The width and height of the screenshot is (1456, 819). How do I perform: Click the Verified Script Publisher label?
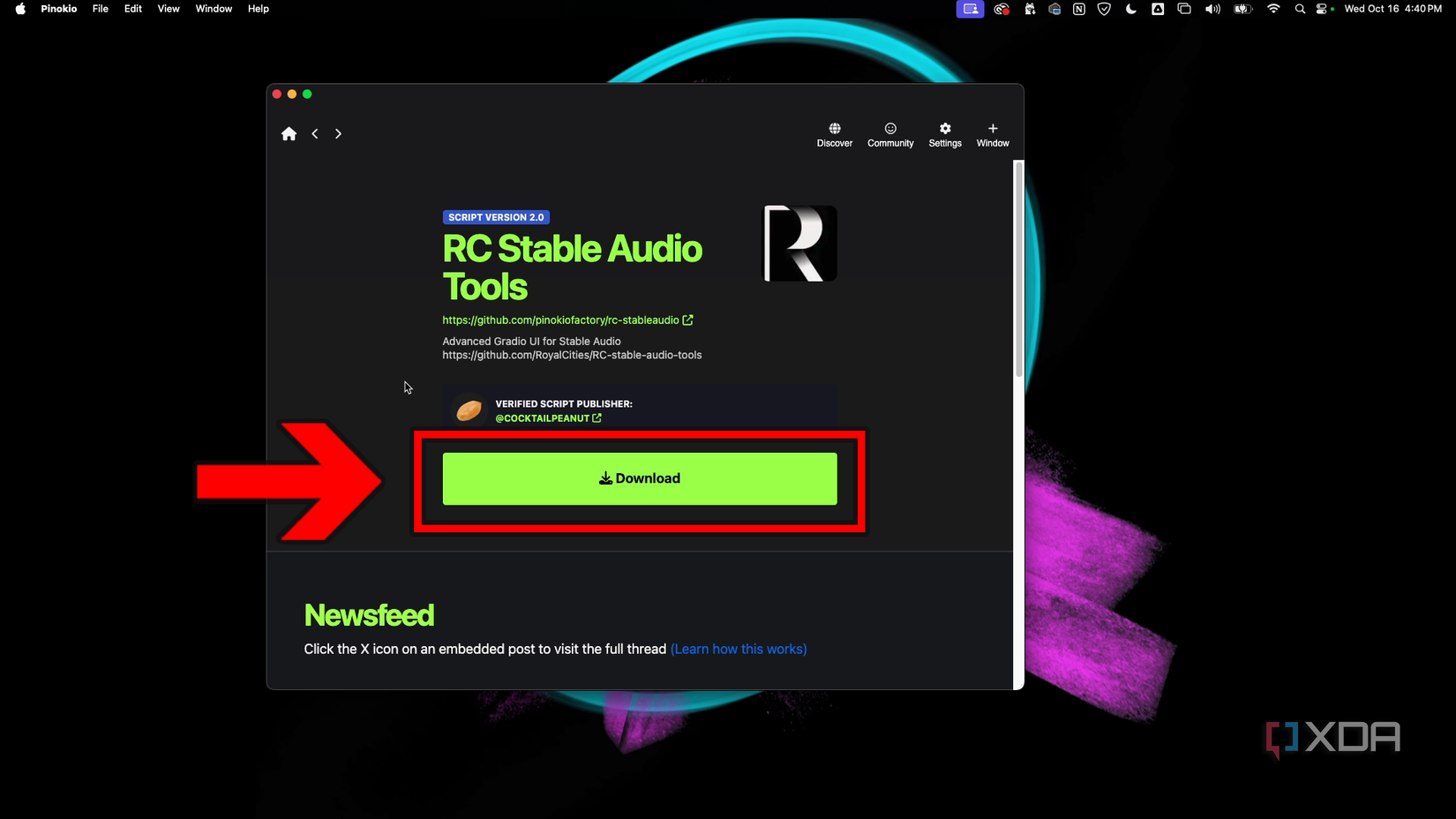click(564, 404)
